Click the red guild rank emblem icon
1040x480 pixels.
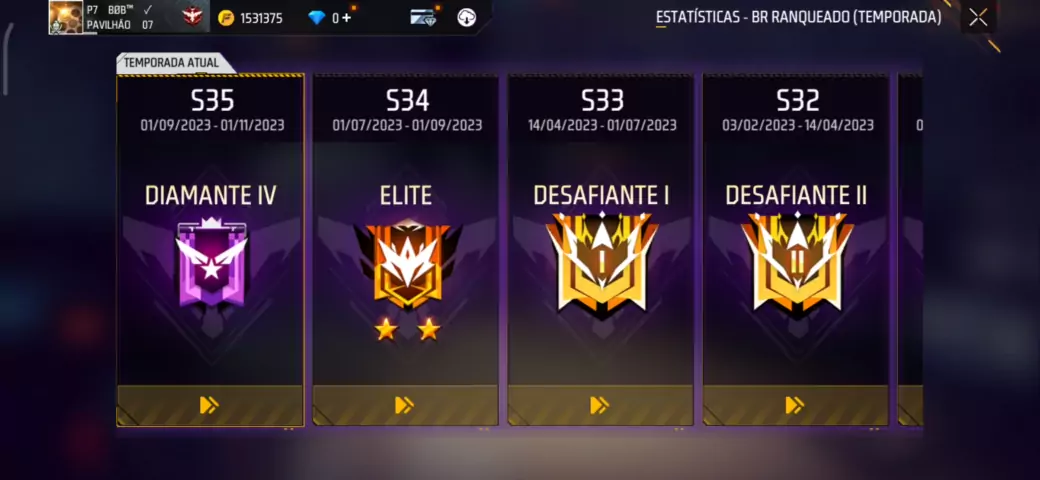tap(192, 17)
